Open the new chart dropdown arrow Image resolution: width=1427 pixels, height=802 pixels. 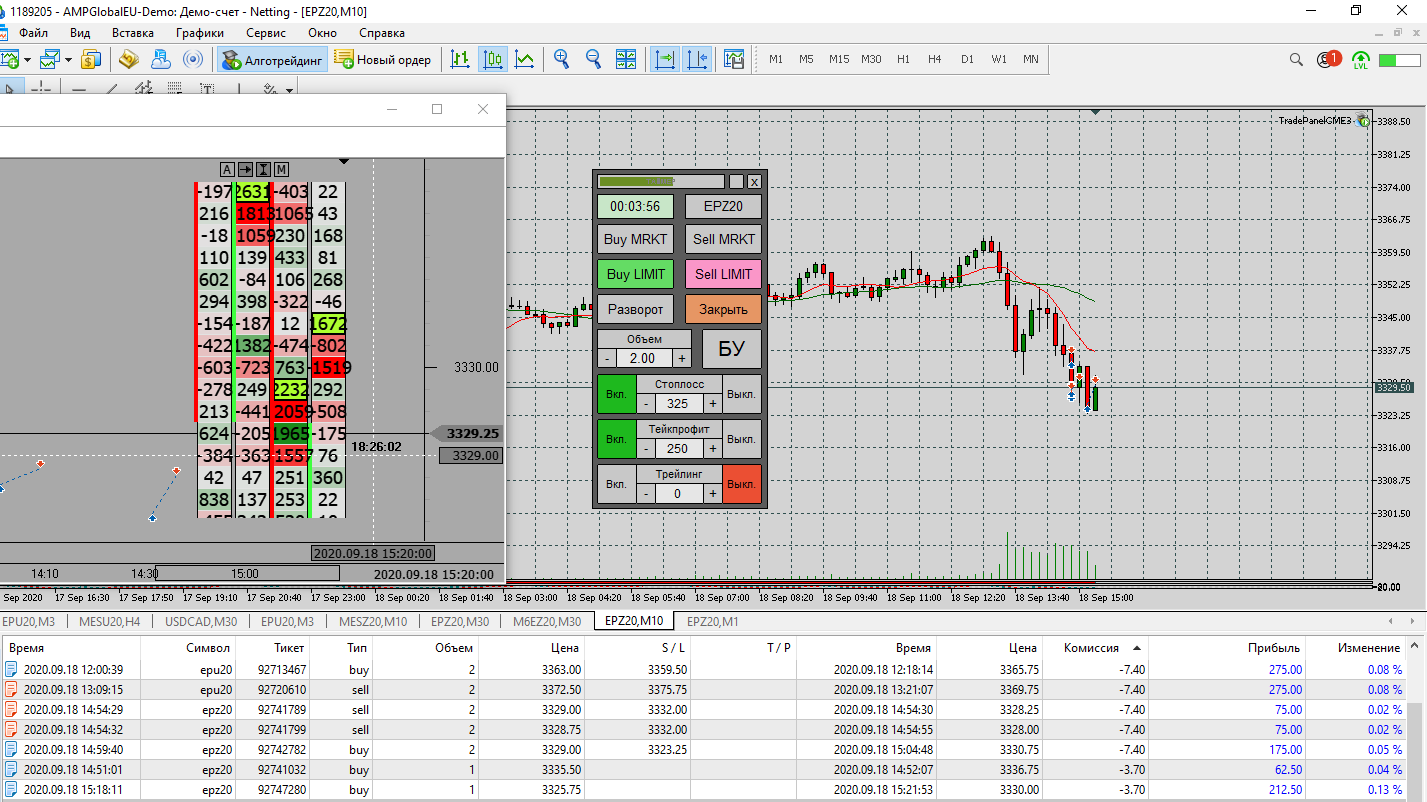pyautogui.click(x=27, y=60)
